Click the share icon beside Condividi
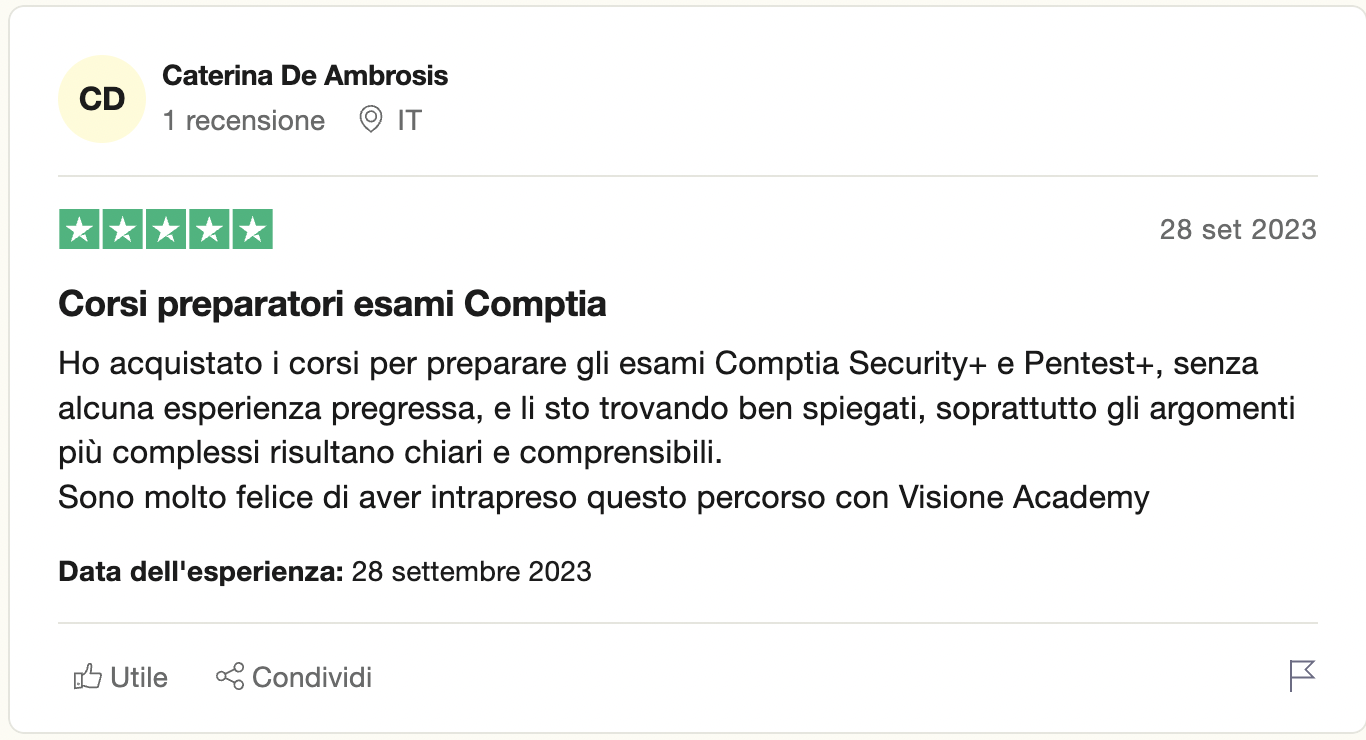1366x740 pixels. point(230,677)
